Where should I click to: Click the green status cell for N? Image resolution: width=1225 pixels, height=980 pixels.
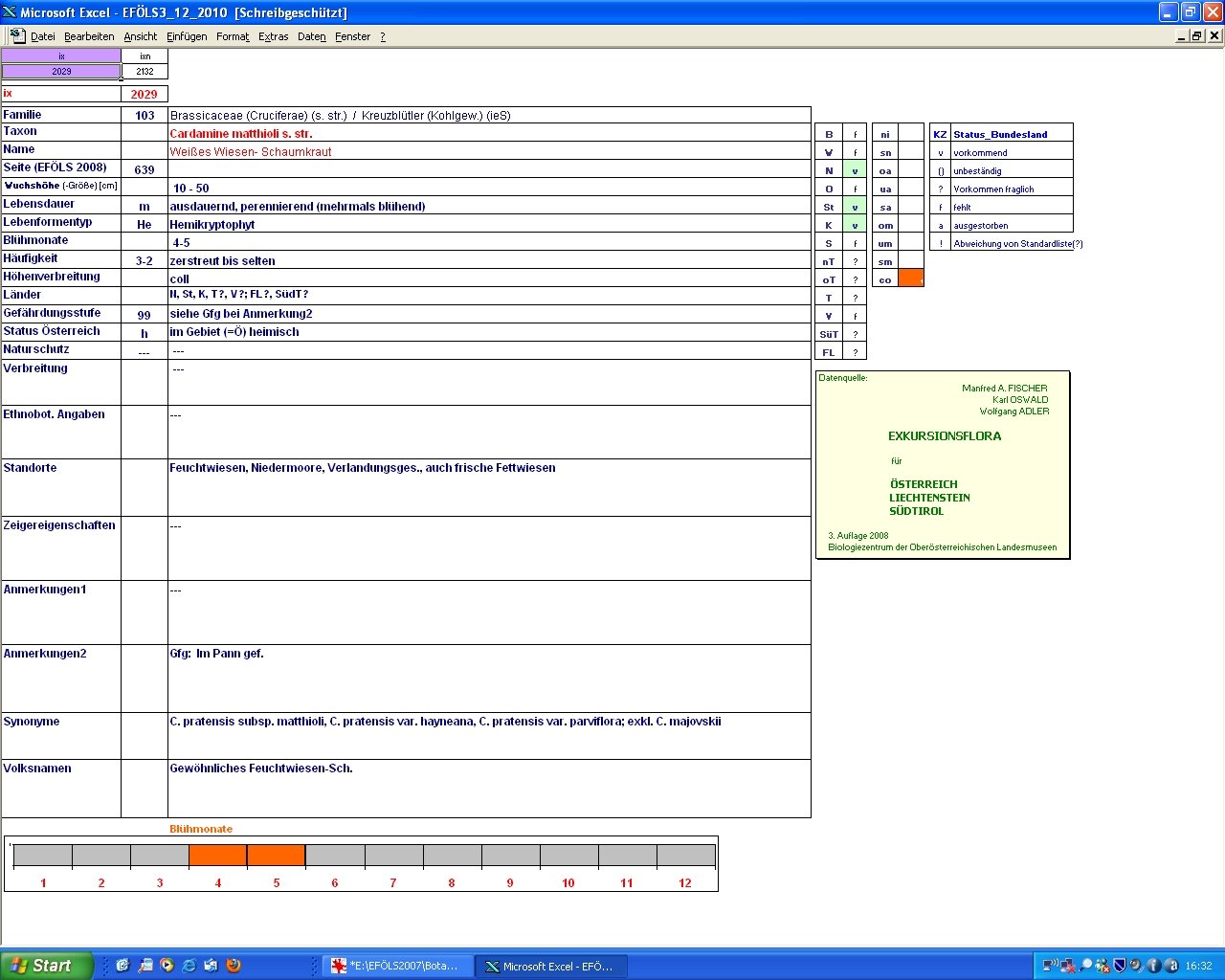point(855,170)
